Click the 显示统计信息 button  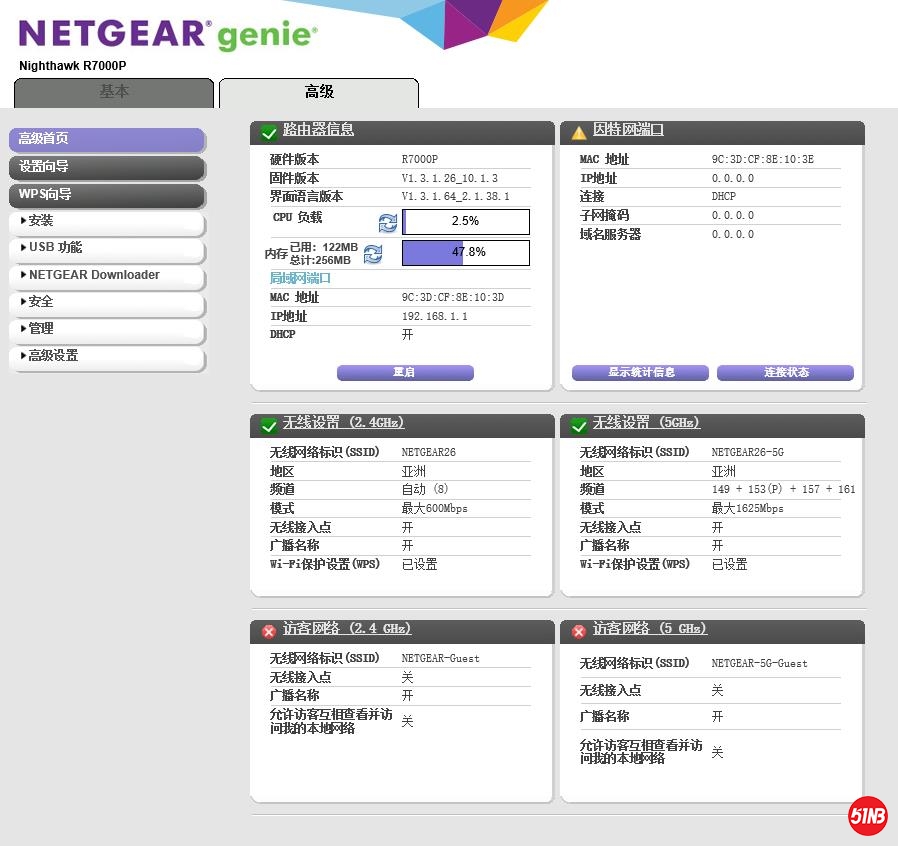coord(640,373)
